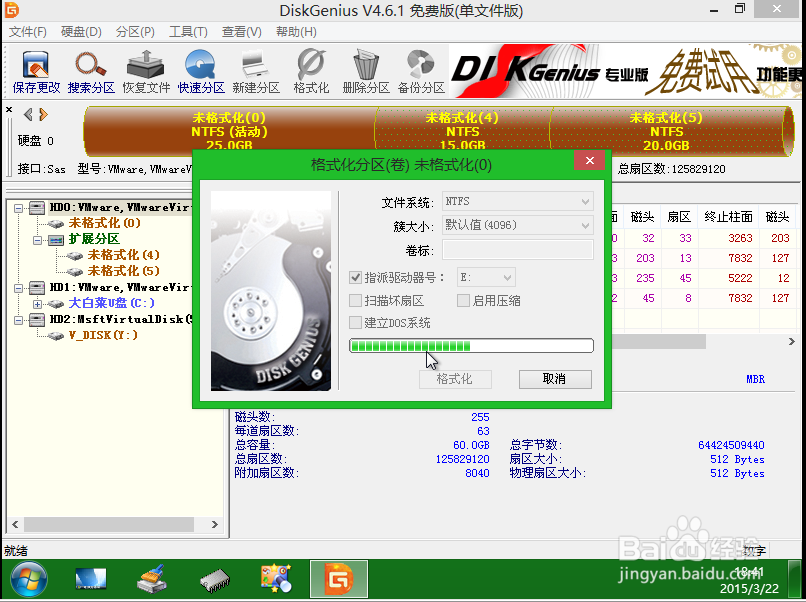Open Cluster Size (簇大小) dropdown

518,225
